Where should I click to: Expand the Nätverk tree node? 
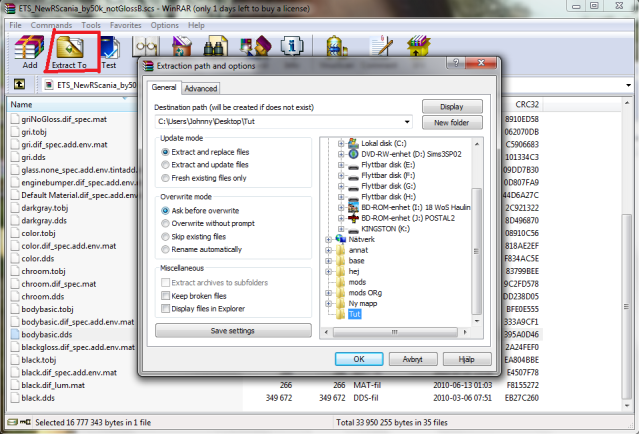click(x=328, y=240)
